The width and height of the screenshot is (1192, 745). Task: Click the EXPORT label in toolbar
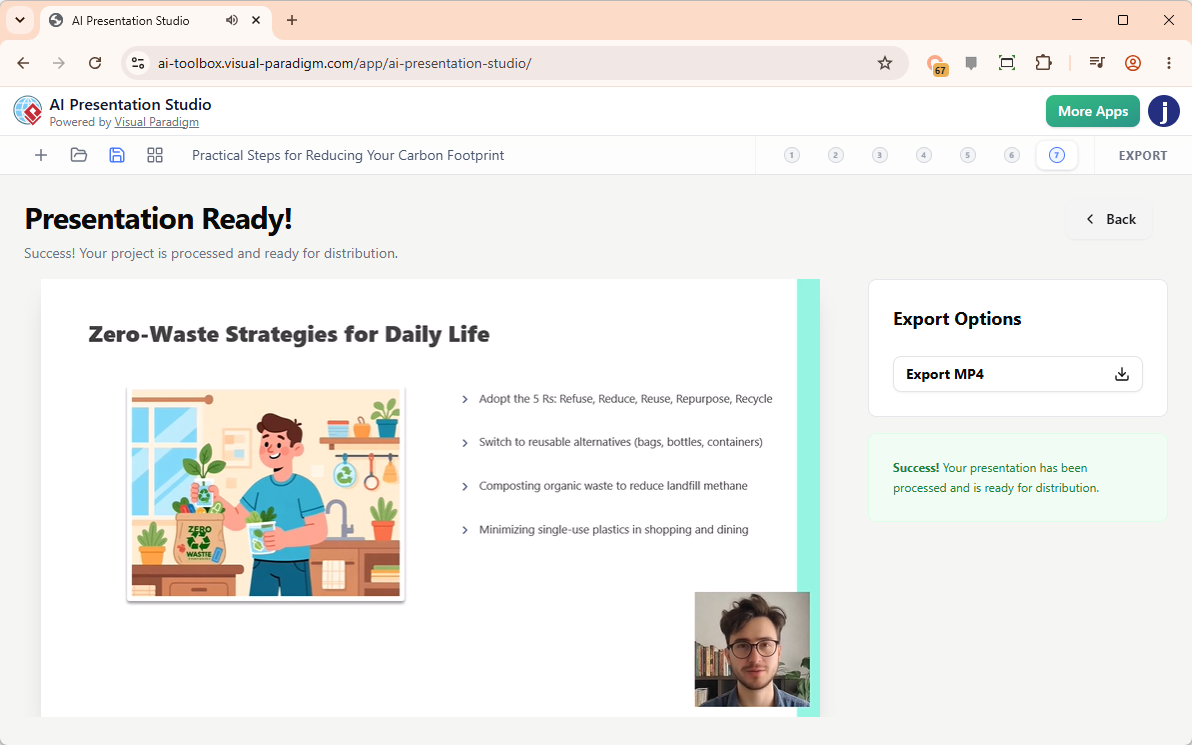click(1143, 156)
